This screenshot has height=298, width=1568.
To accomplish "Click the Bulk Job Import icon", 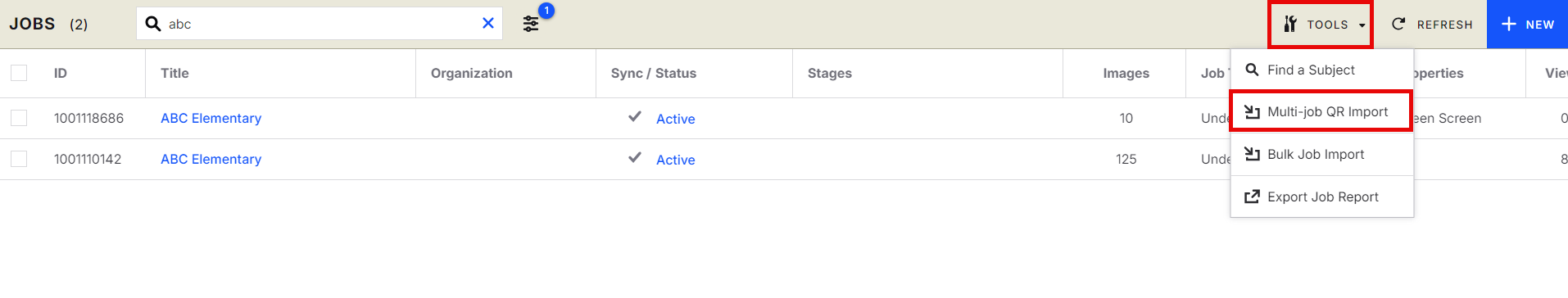I will pos(1252,154).
